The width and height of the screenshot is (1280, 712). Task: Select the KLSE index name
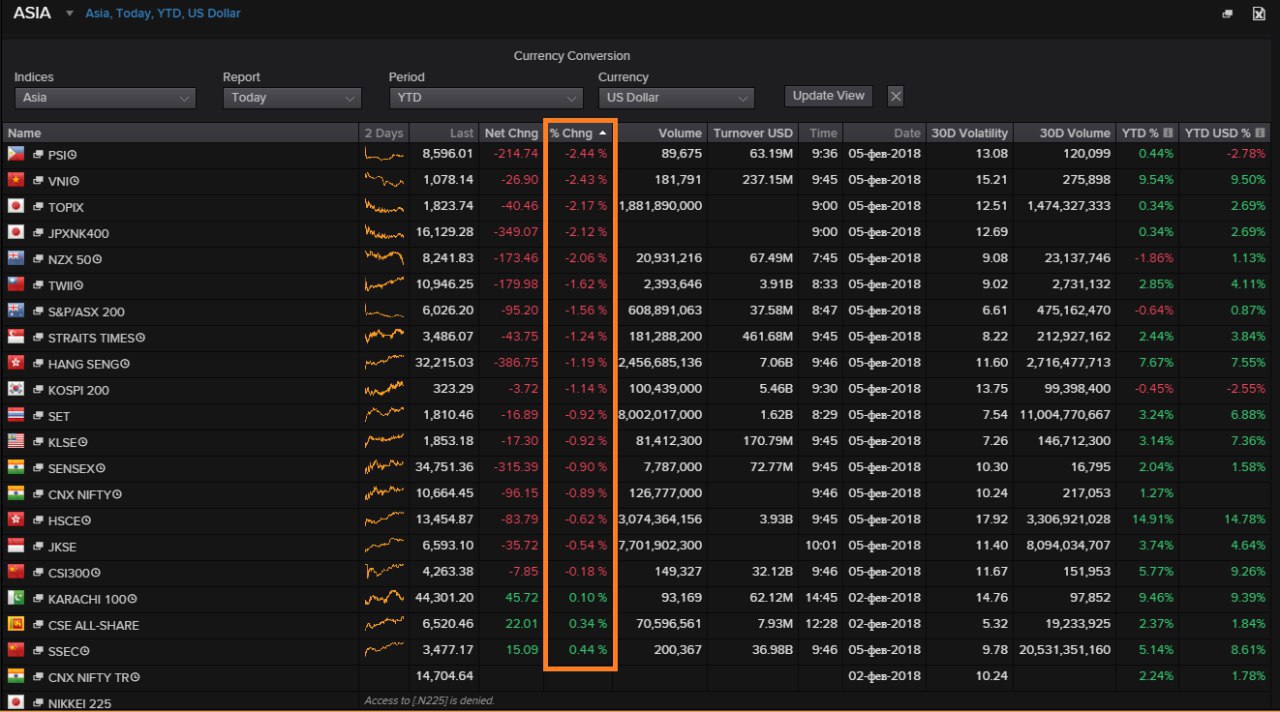pos(62,442)
